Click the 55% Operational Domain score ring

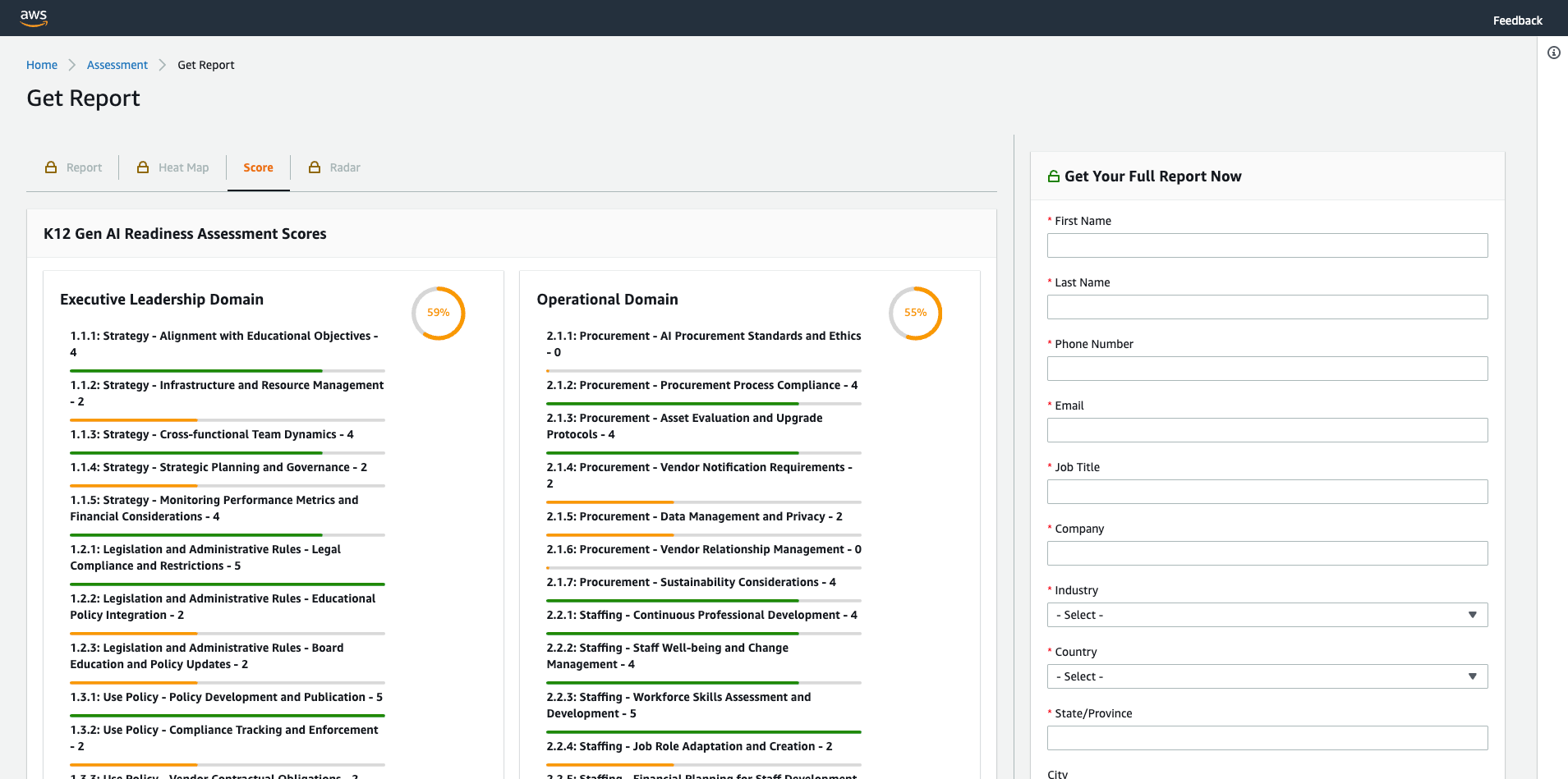(x=915, y=313)
